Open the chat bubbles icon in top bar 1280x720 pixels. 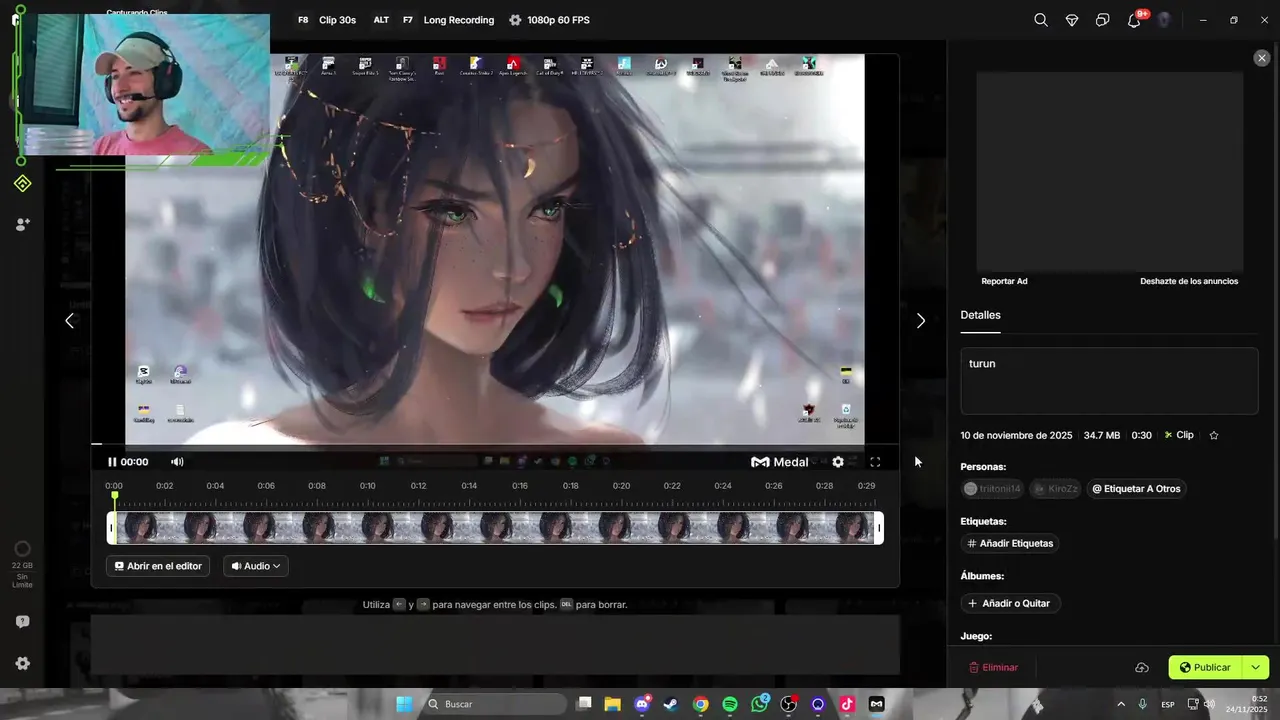(1103, 20)
